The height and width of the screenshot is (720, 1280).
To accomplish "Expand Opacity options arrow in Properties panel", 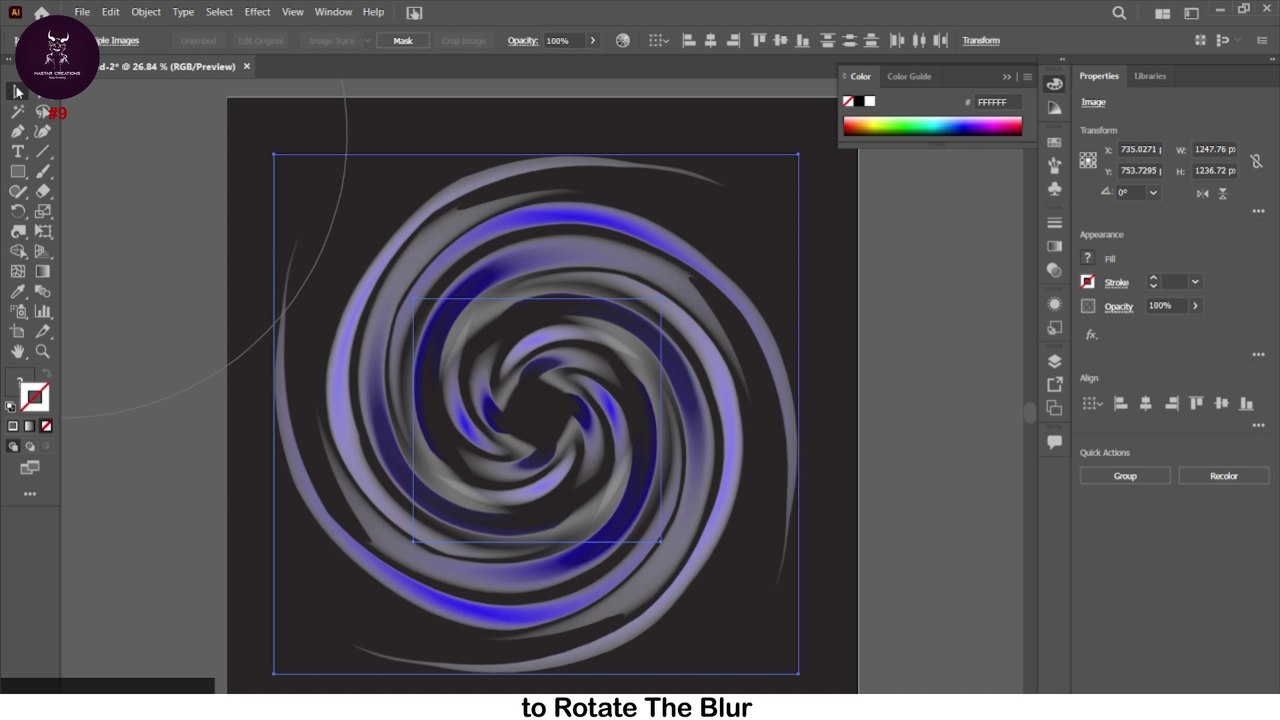I will pyautogui.click(x=1195, y=306).
